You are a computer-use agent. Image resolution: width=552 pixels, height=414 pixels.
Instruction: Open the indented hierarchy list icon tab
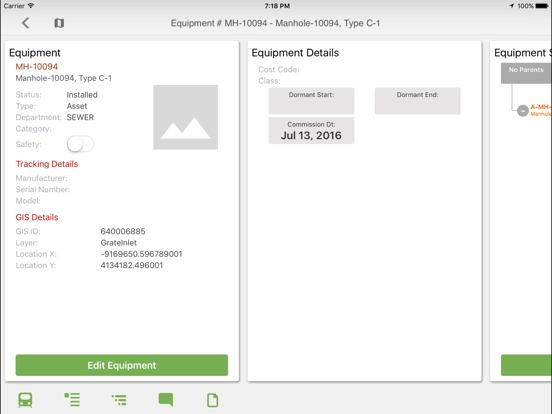pos(119,400)
